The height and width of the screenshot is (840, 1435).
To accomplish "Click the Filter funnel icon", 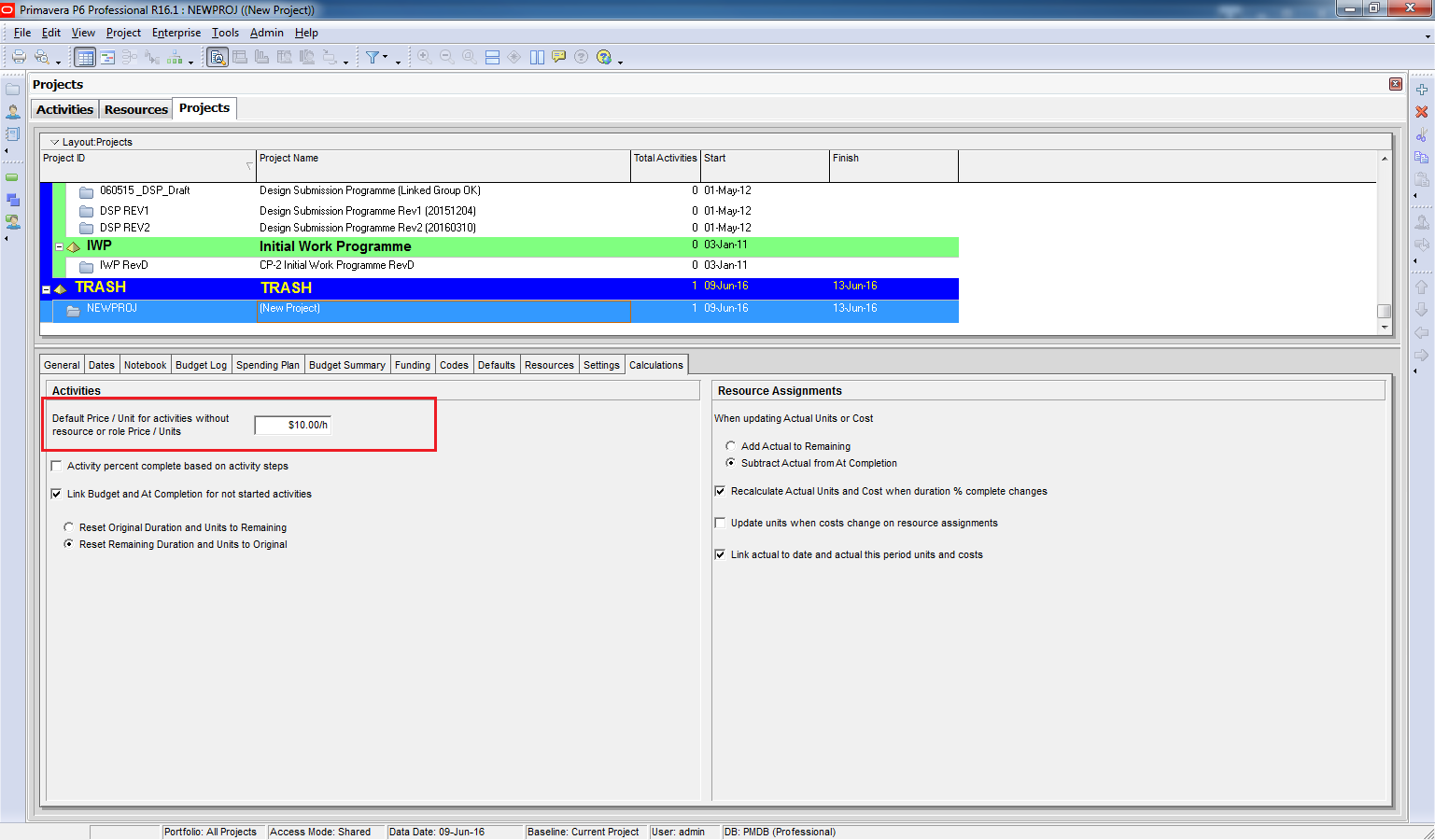I will 373,57.
